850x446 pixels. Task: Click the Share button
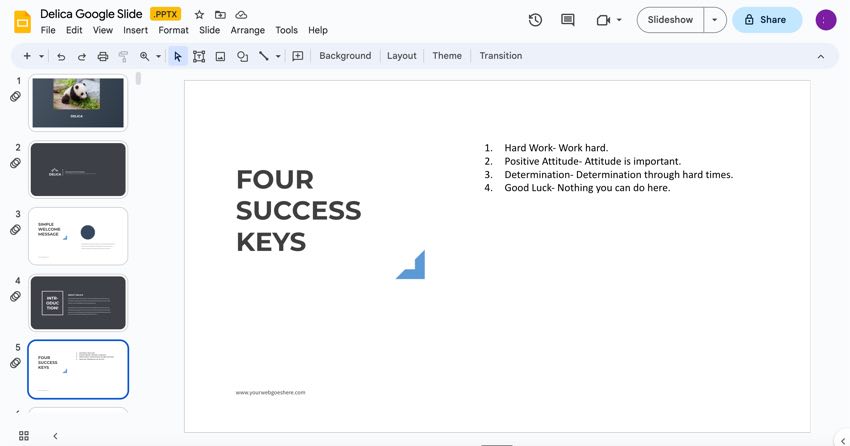click(767, 20)
